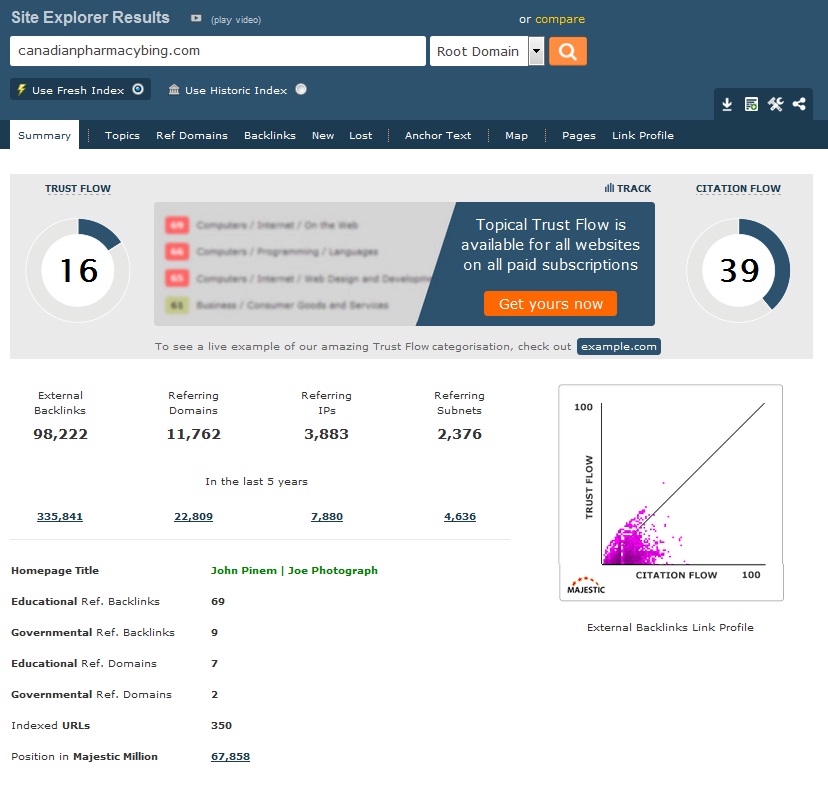Click the play video camera icon

pos(196,18)
